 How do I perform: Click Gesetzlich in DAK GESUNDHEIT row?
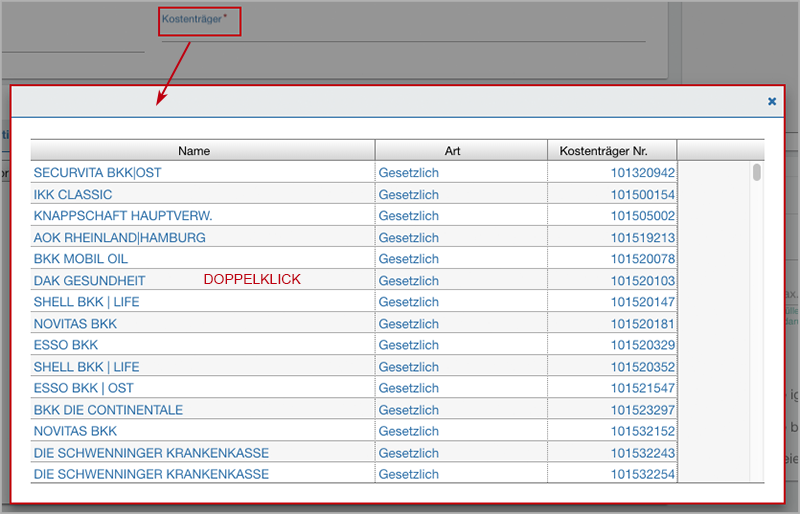(x=409, y=281)
